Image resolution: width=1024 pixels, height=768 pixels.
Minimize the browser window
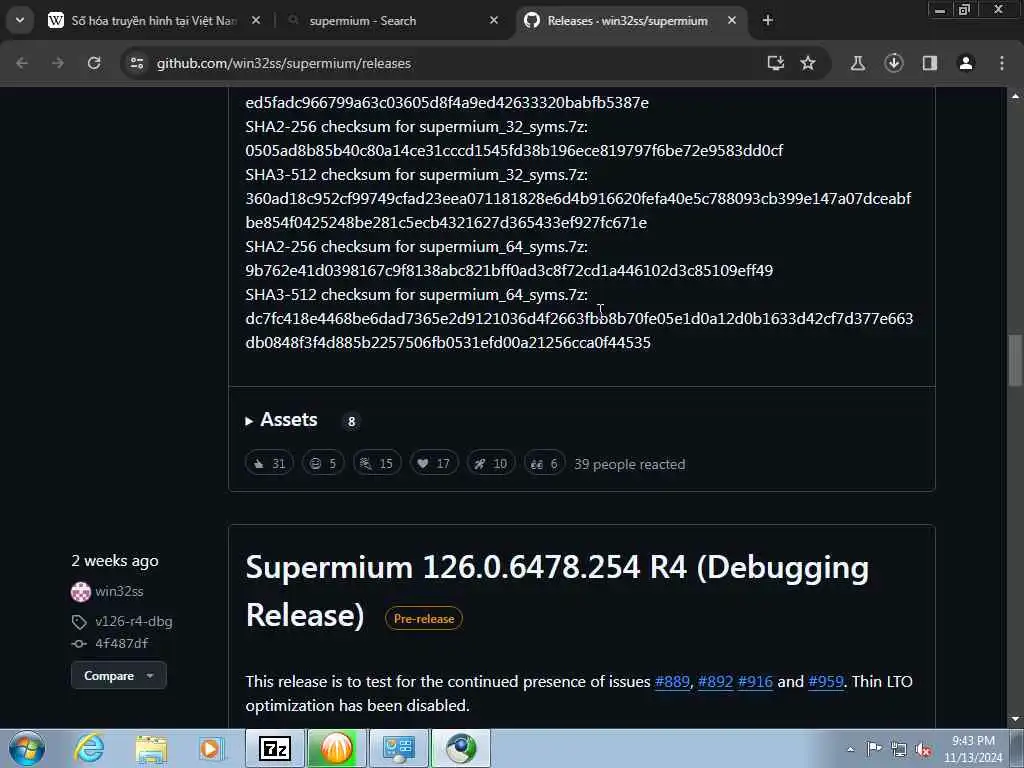click(x=940, y=9)
